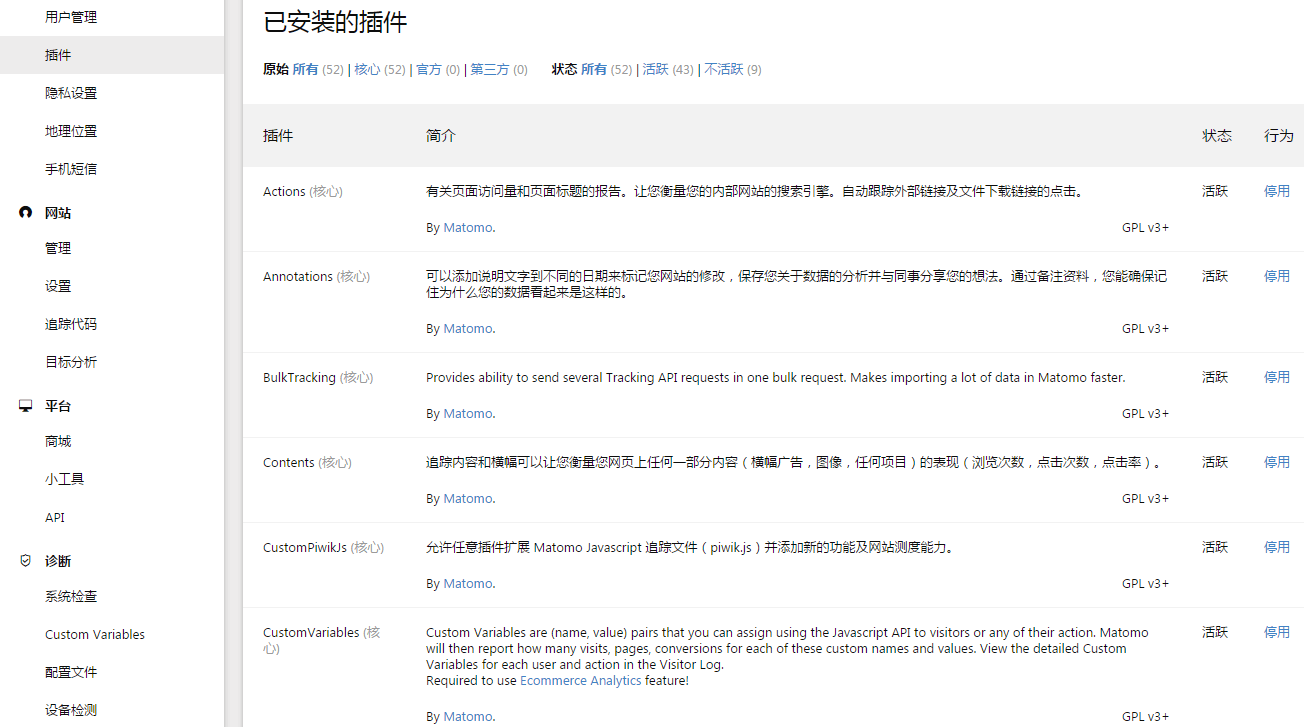Filter status by 不活跃 (9)

(733, 69)
